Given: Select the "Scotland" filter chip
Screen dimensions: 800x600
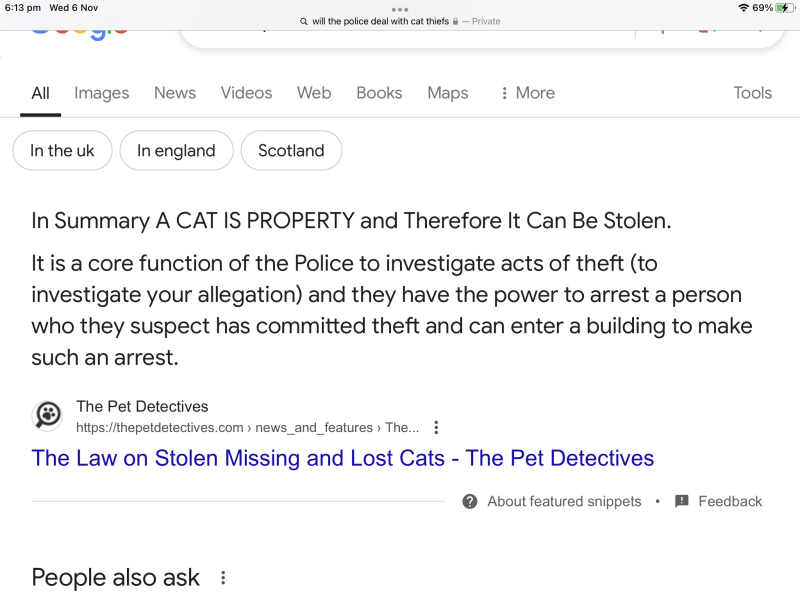Looking at the screenshot, I should click(x=291, y=151).
